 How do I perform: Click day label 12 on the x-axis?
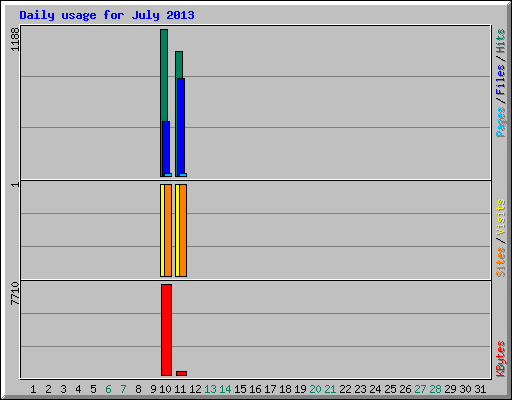coord(195,389)
